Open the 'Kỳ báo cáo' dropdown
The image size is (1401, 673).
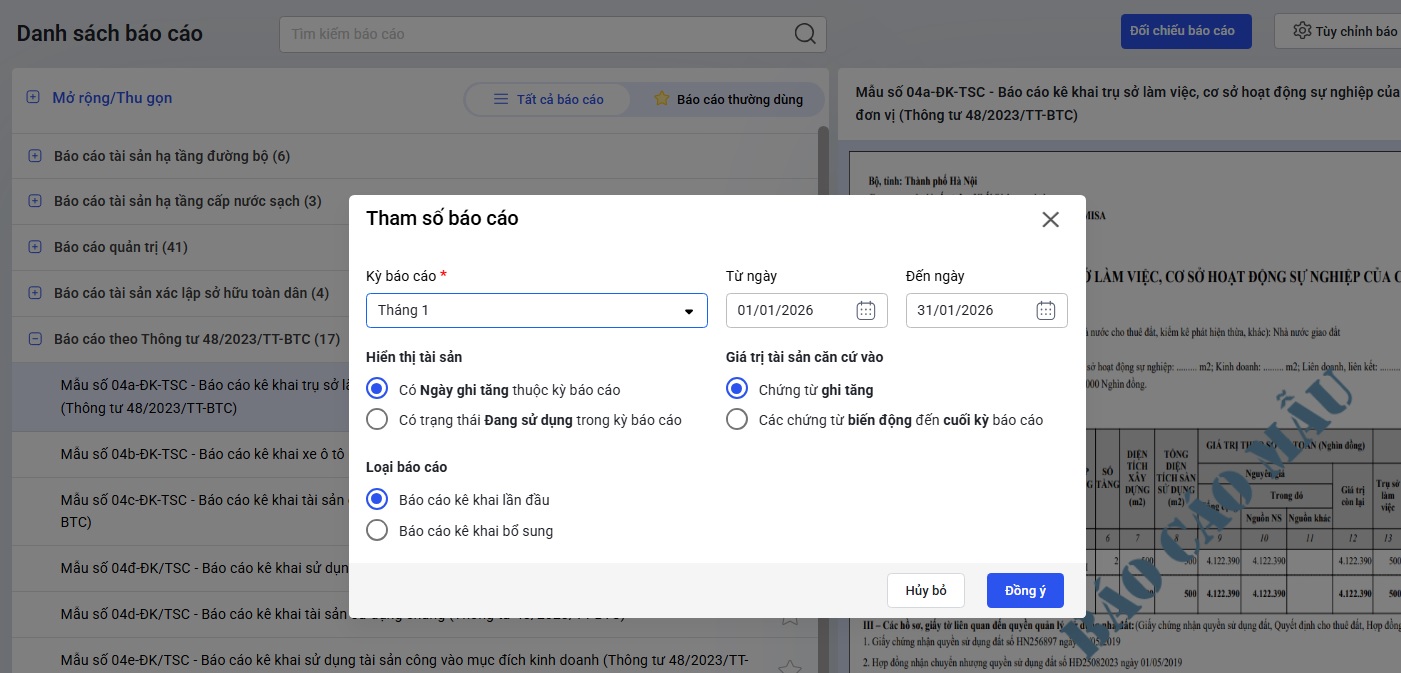536,310
